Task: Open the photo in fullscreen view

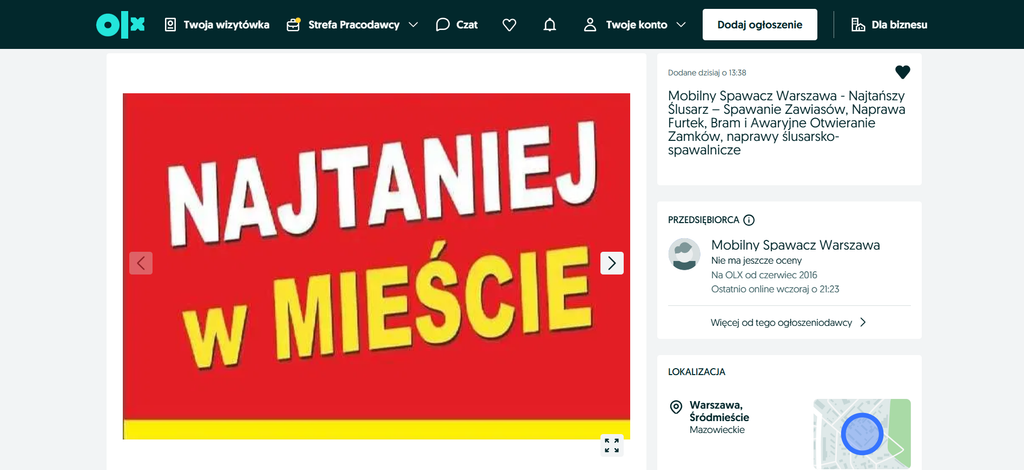Action: click(612, 445)
